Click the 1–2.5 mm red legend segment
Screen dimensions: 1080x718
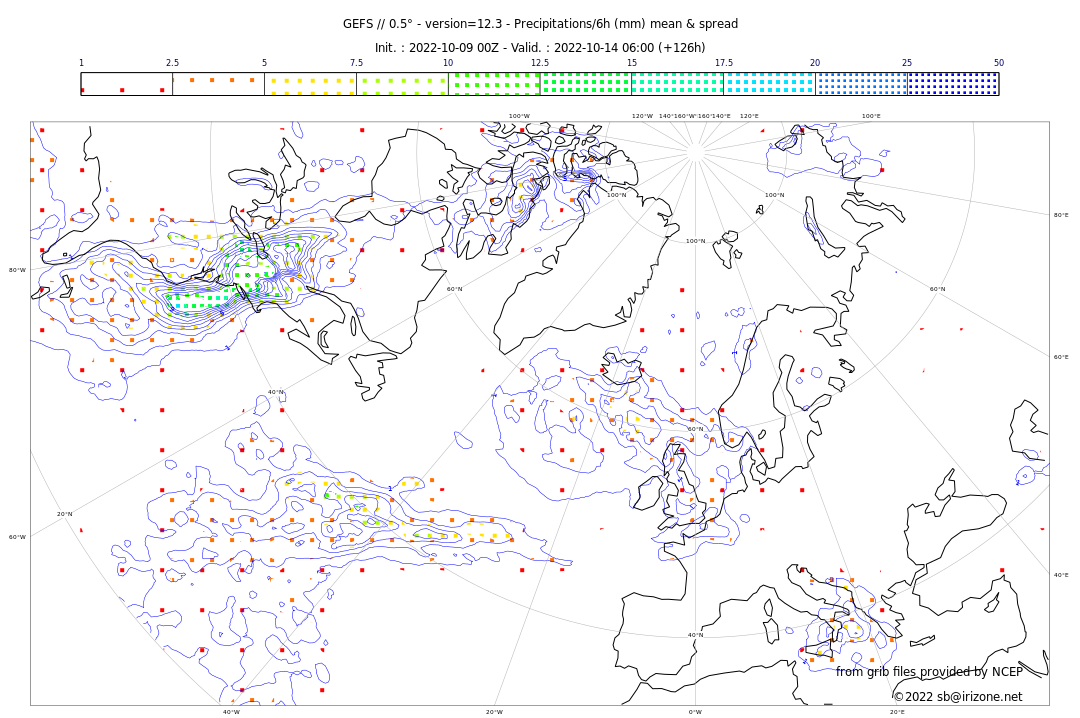126,84
